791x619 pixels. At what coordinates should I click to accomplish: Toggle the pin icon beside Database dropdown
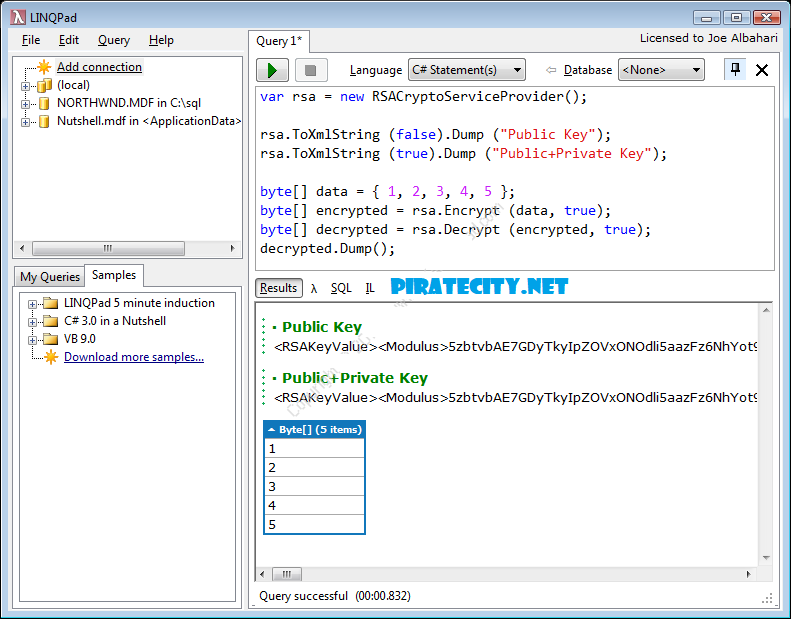tap(735, 69)
